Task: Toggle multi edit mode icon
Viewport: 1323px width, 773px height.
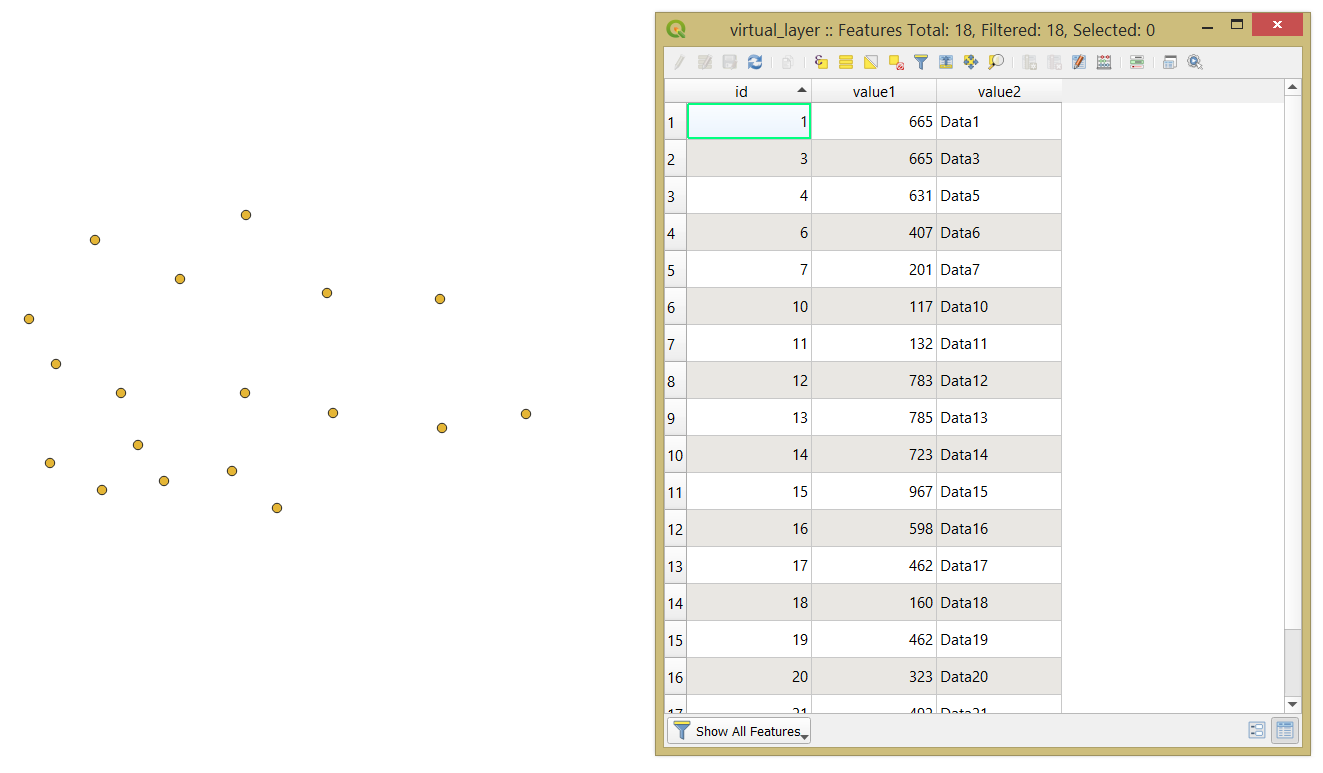Action: [x=705, y=62]
